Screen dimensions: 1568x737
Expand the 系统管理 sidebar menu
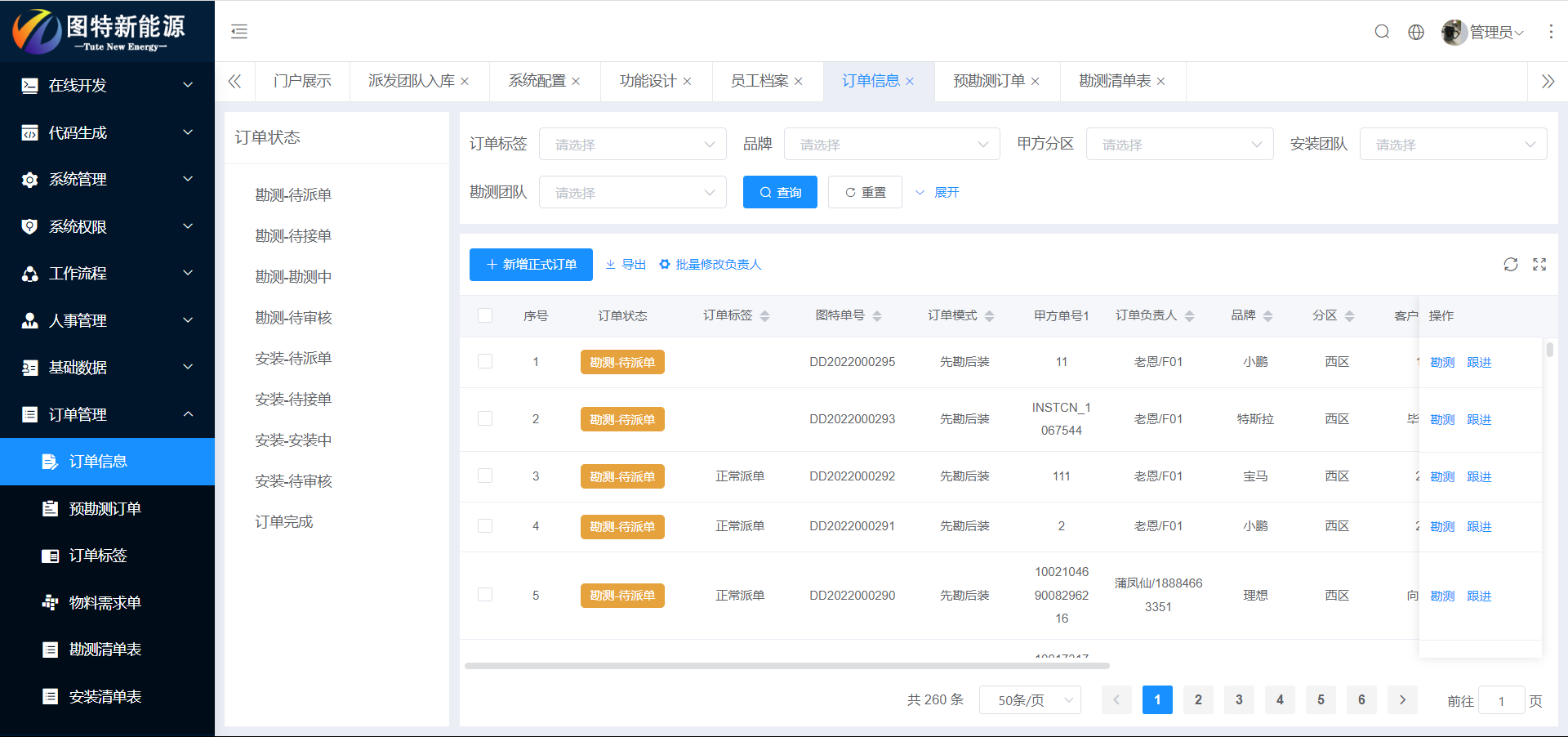[107, 179]
